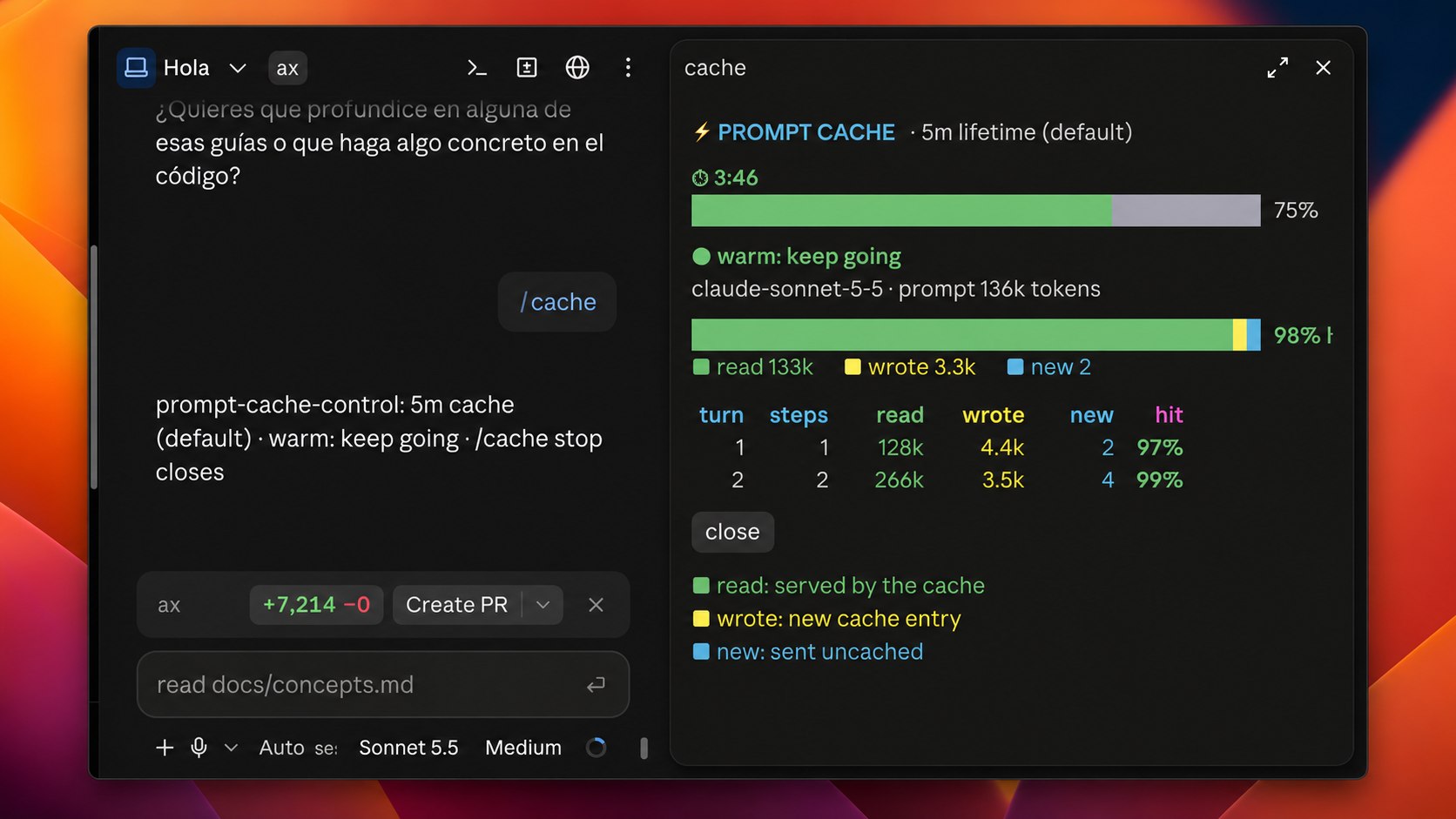
Task: Open the terminal prompt icon
Action: (476, 68)
